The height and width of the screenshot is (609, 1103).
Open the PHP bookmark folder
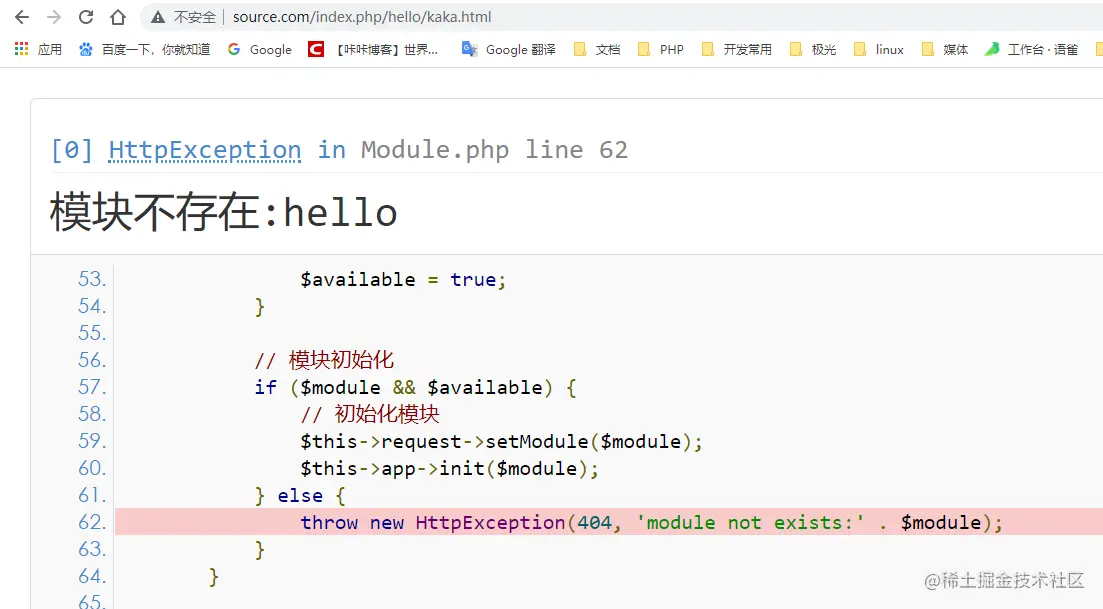coord(661,49)
